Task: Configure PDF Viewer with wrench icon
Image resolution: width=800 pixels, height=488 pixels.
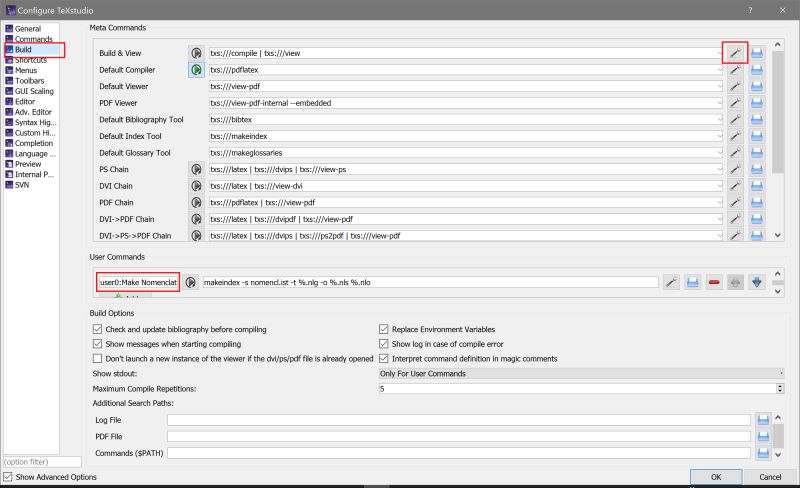Action: point(735,103)
